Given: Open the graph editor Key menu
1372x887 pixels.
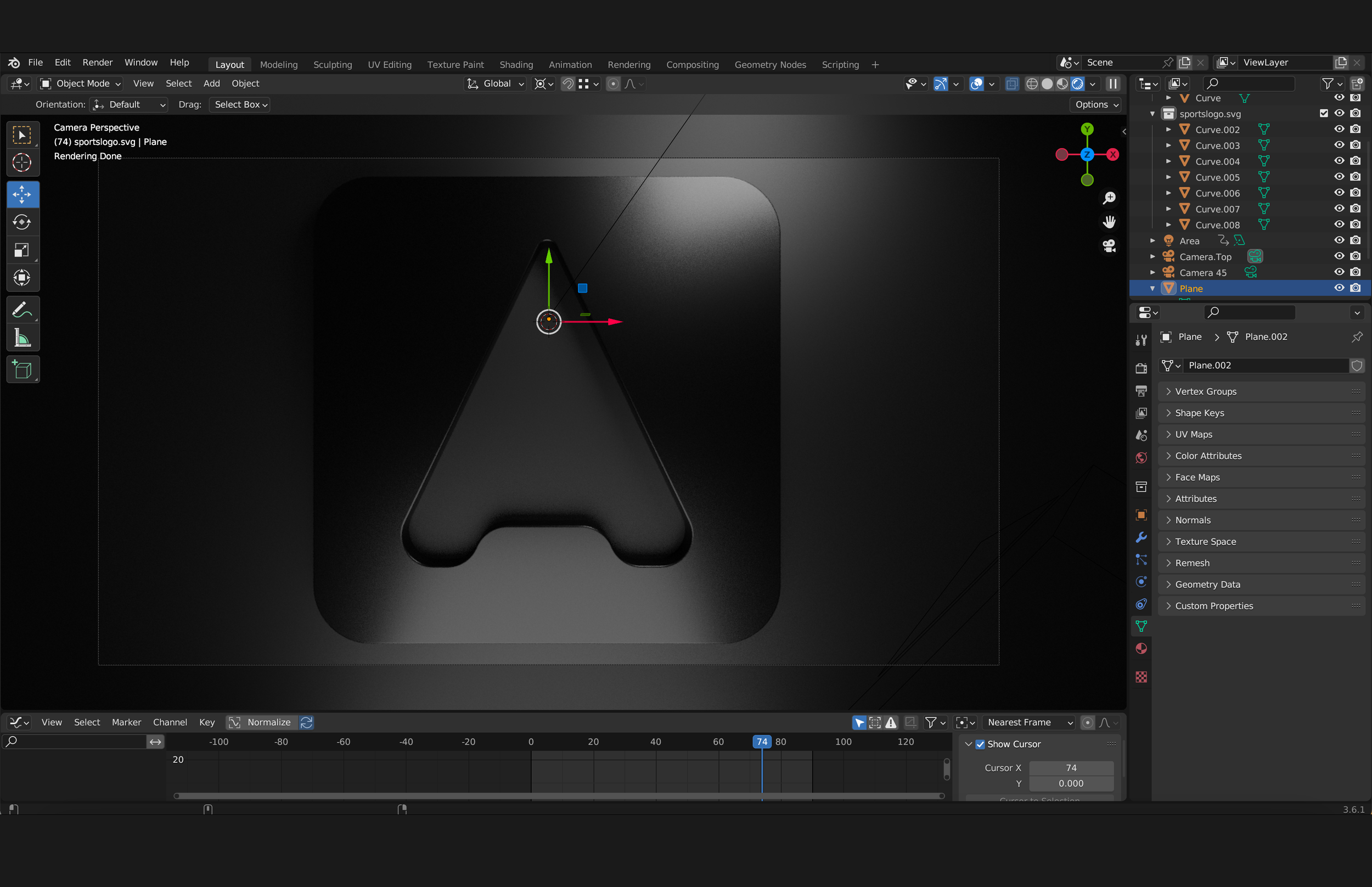Looking at the screenshot, I should (x=207, y=722).
